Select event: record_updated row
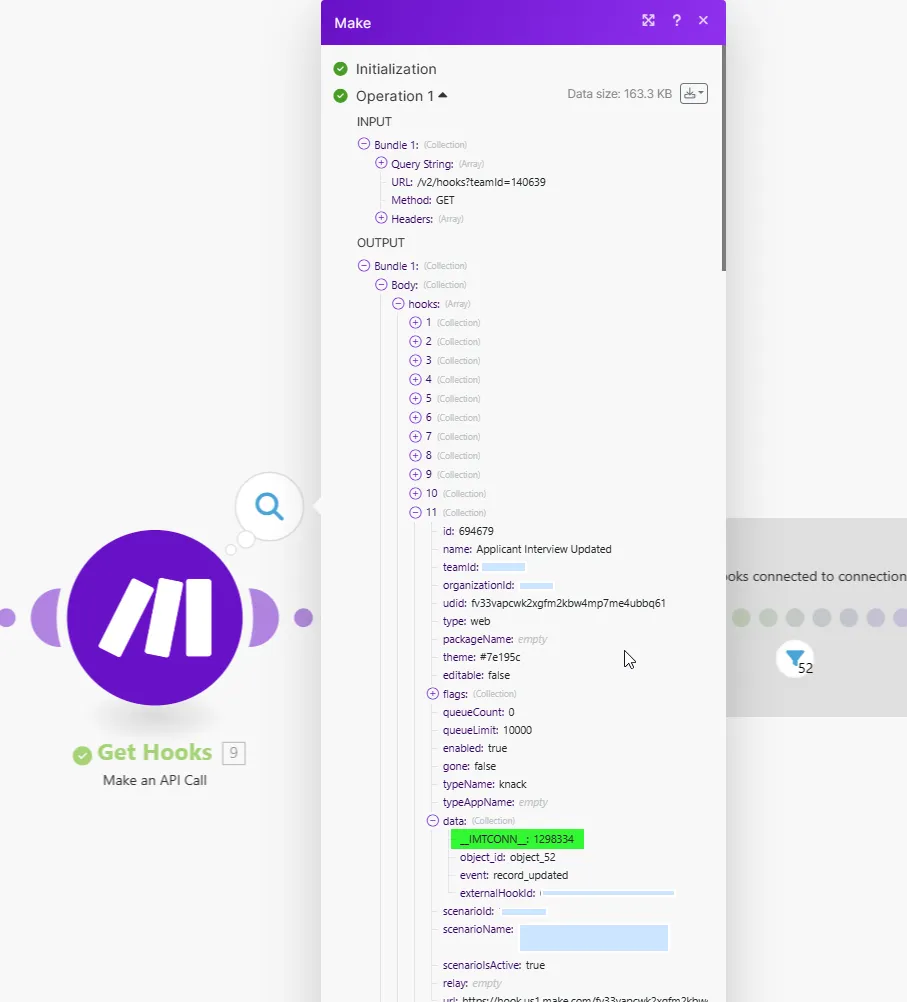The image size is (907, 1002). coord(514,875)
